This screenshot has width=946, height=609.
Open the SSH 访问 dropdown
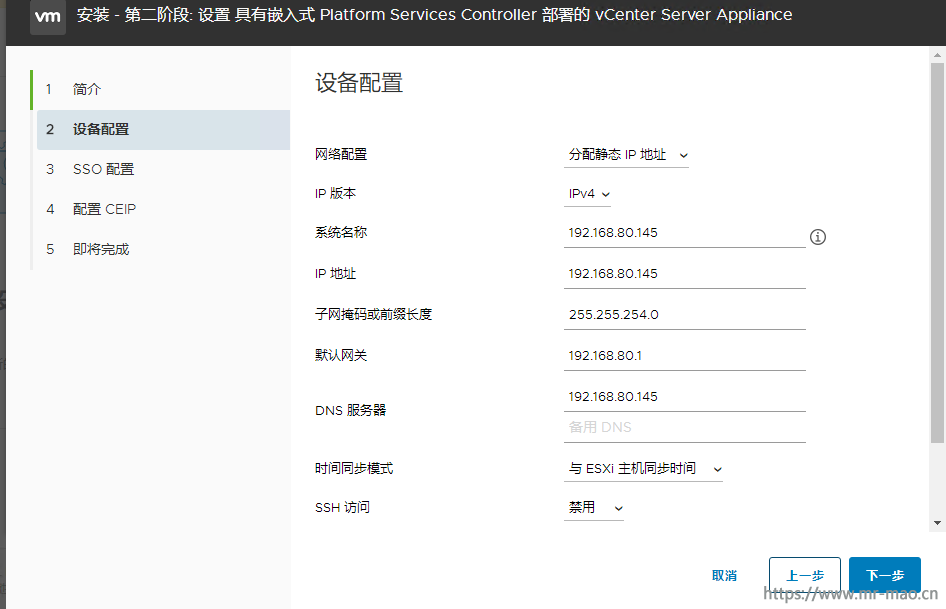(x=594, y=508)
